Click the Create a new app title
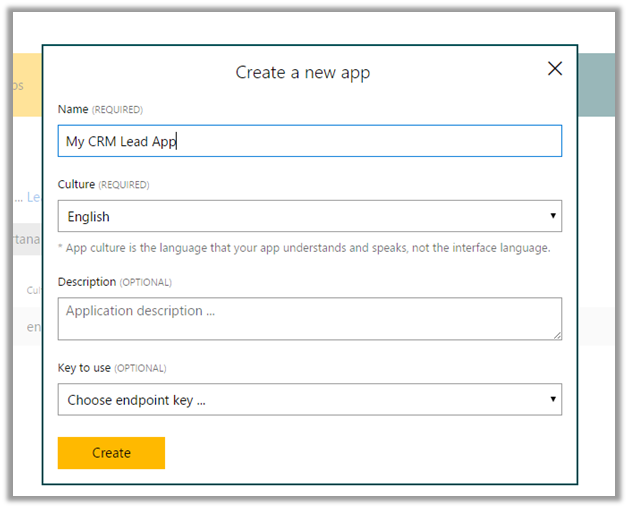The width and height of the screenshot is (628, 508). [x=302, y=72]
